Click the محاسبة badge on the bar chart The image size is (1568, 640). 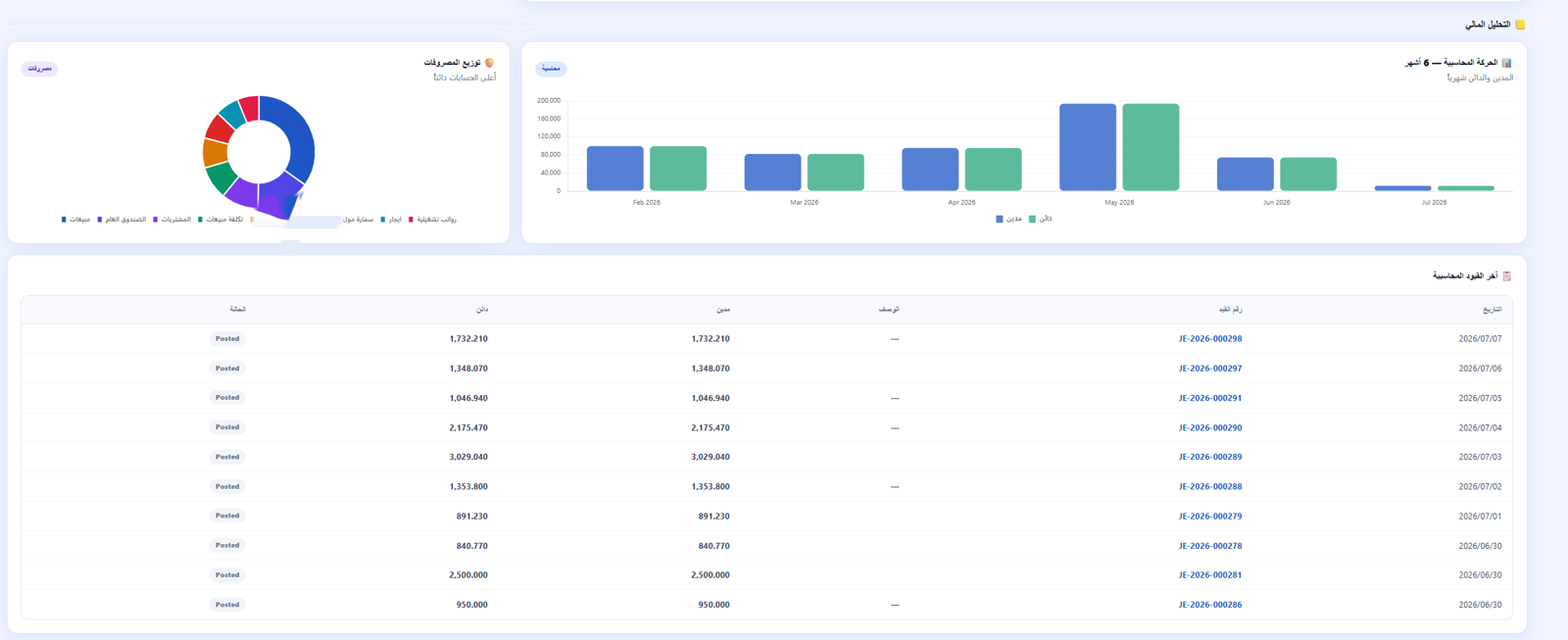(x=551, y=69)
